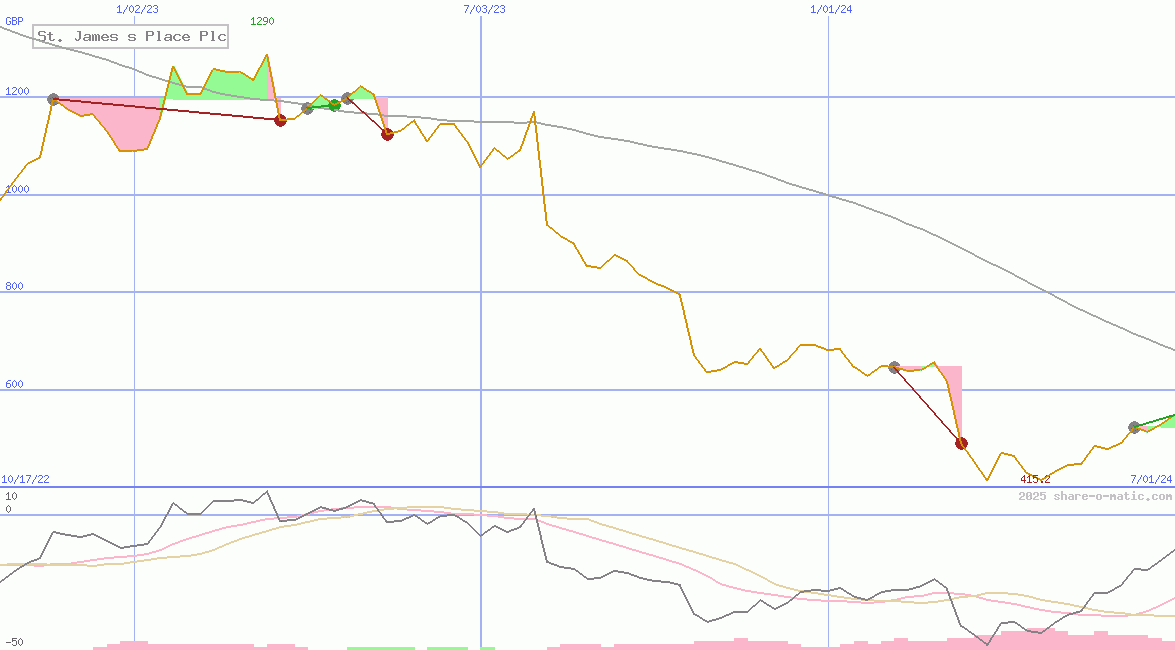Click the green dot trade marker

334,105
